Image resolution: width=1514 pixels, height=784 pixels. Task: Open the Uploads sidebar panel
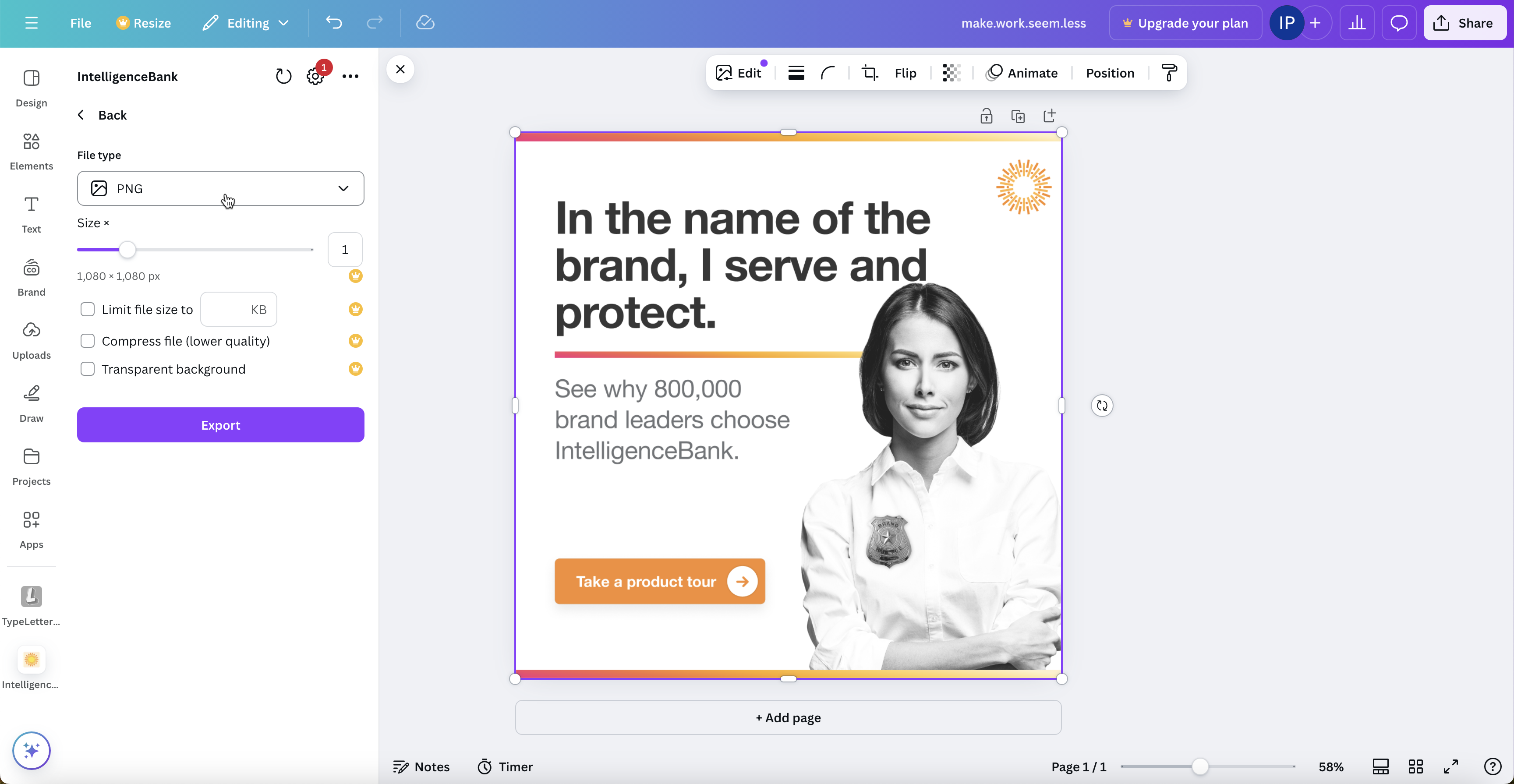tap(31, 340)
